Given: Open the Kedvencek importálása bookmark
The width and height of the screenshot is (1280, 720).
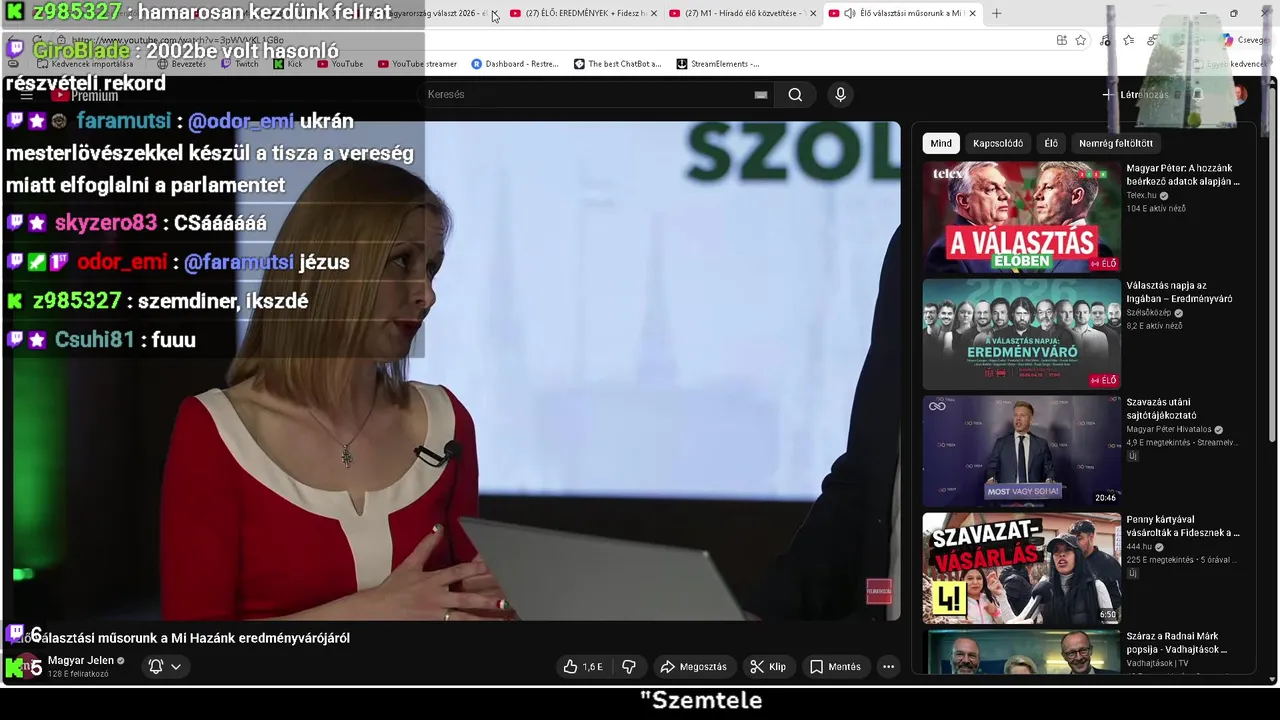Looking at the screenshot, I should [x=84, y=64].
